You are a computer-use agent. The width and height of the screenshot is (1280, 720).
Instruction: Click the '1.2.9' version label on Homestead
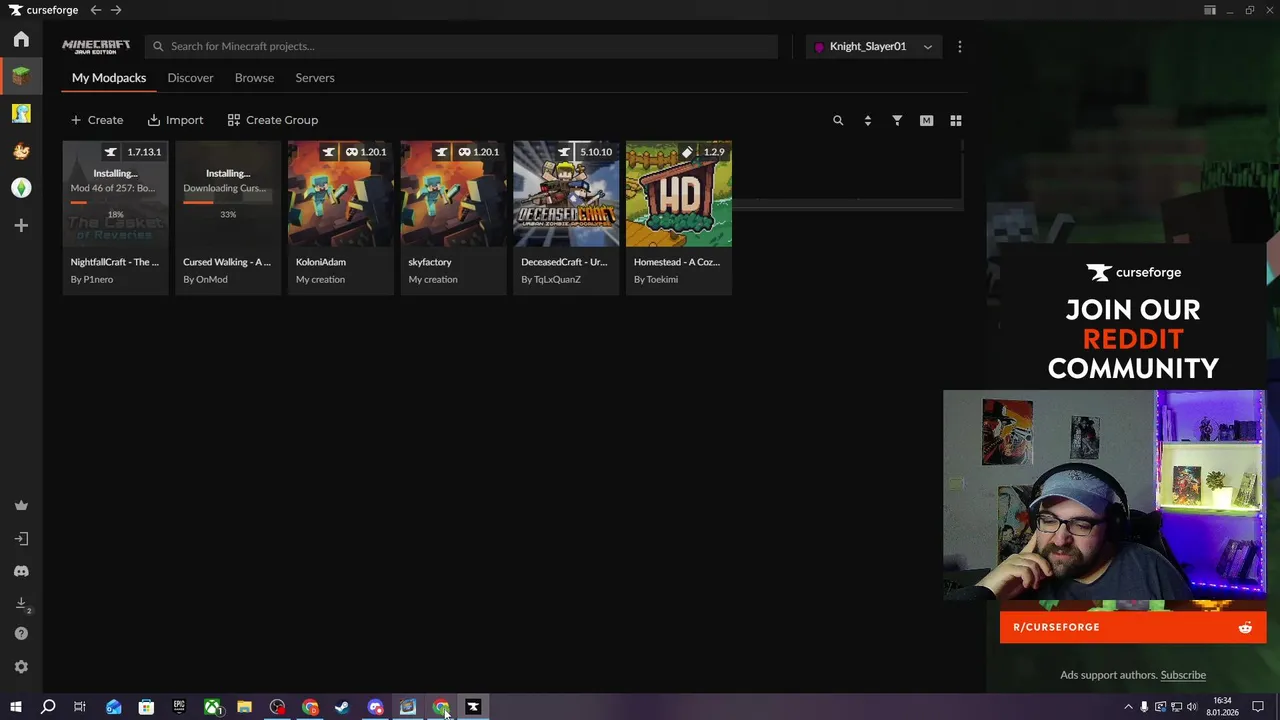714,152
